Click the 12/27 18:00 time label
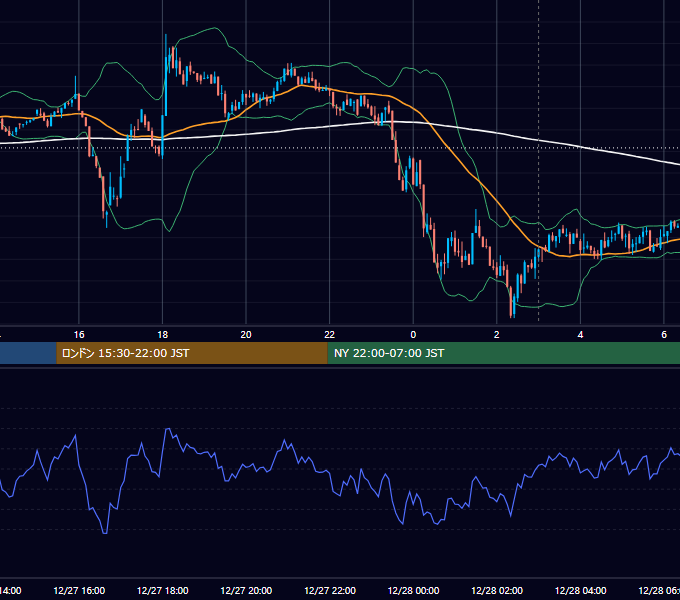The height and width of the screenshot is (600, 680). click(x=163, y=590)
